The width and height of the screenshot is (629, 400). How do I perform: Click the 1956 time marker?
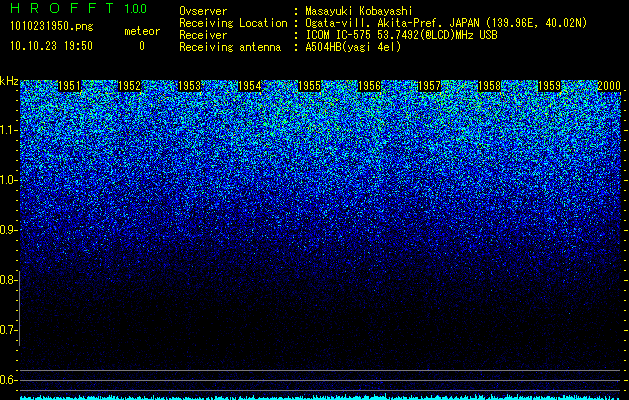369,86
